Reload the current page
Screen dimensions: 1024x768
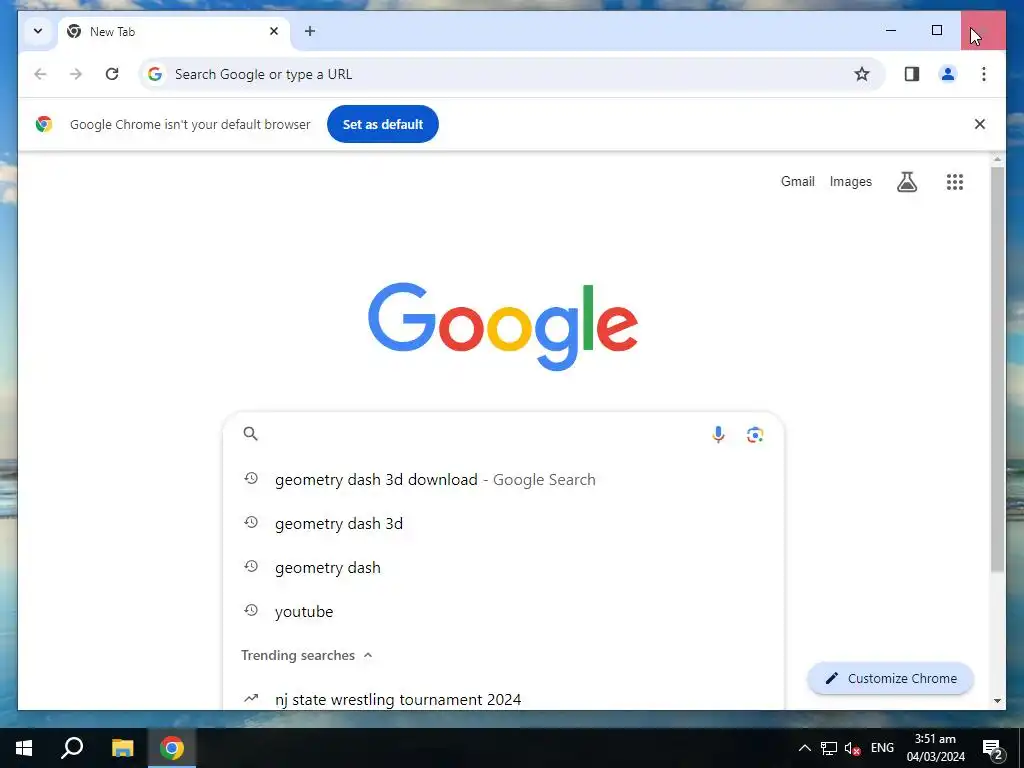pyautogui.click(x=112, y=74)
